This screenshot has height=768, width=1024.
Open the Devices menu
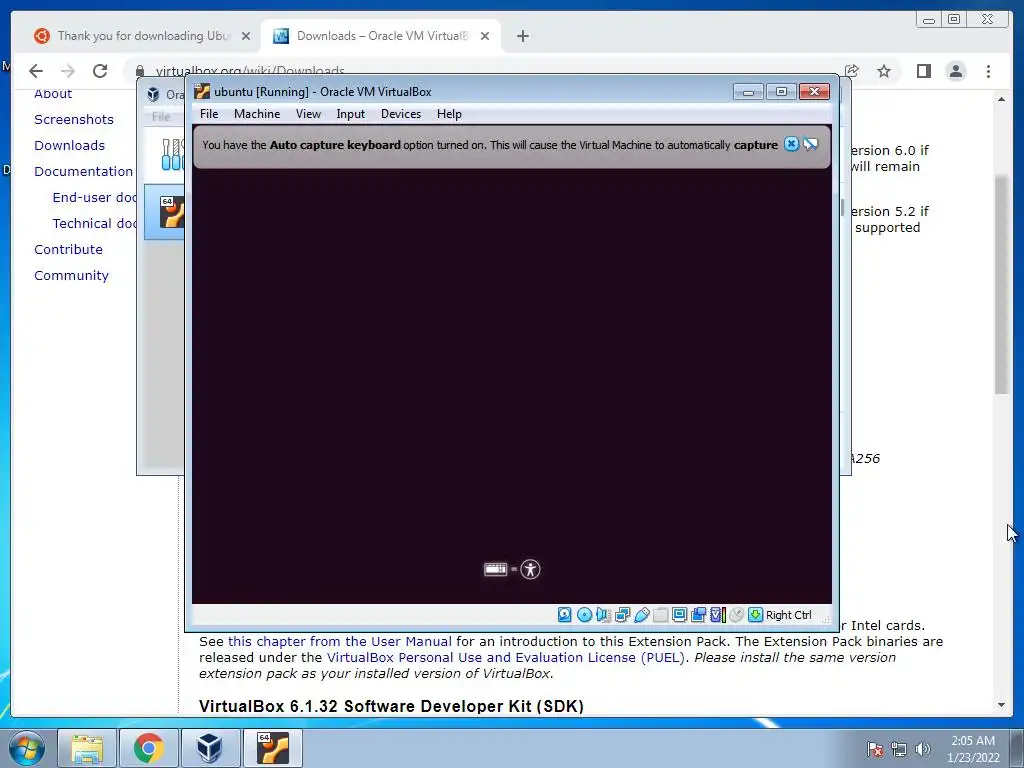(x=401, y=114)
